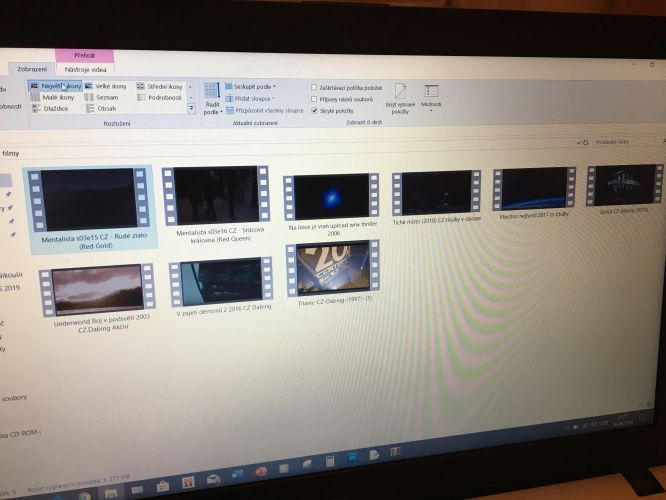Select Underworld Boj v podsvětí video
666x500 pixels.
(x=99, y=298)
